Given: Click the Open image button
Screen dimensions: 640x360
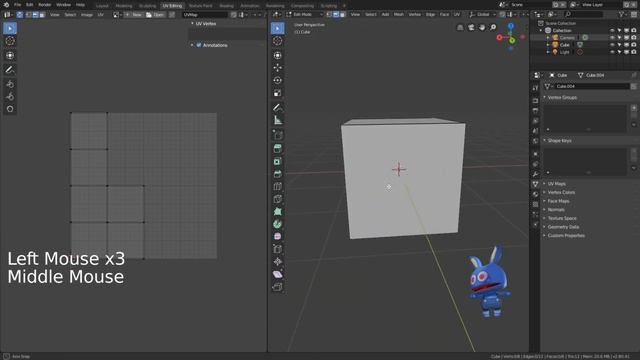Looking at the screenshot, I should click(x=155, y=15).
